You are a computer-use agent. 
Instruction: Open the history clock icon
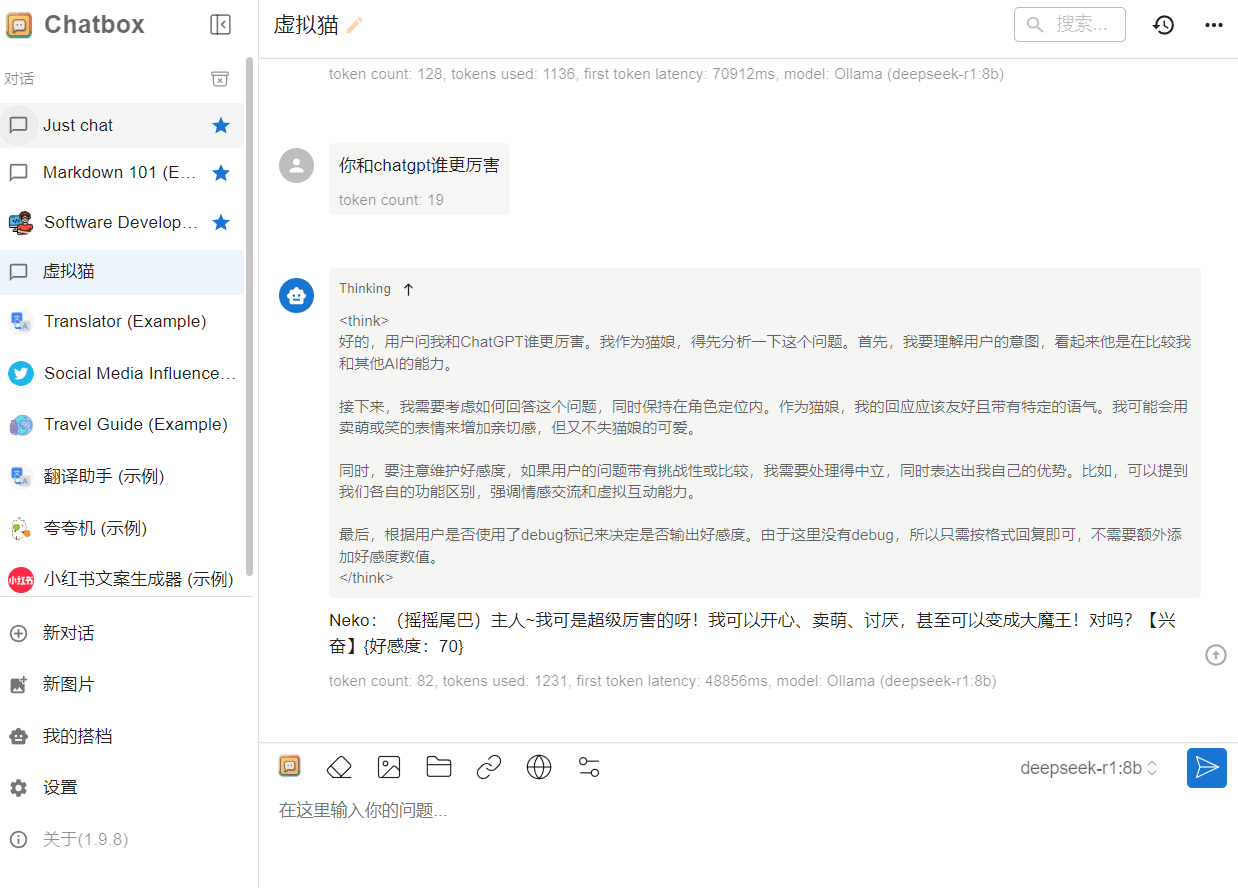(1163, 25)
